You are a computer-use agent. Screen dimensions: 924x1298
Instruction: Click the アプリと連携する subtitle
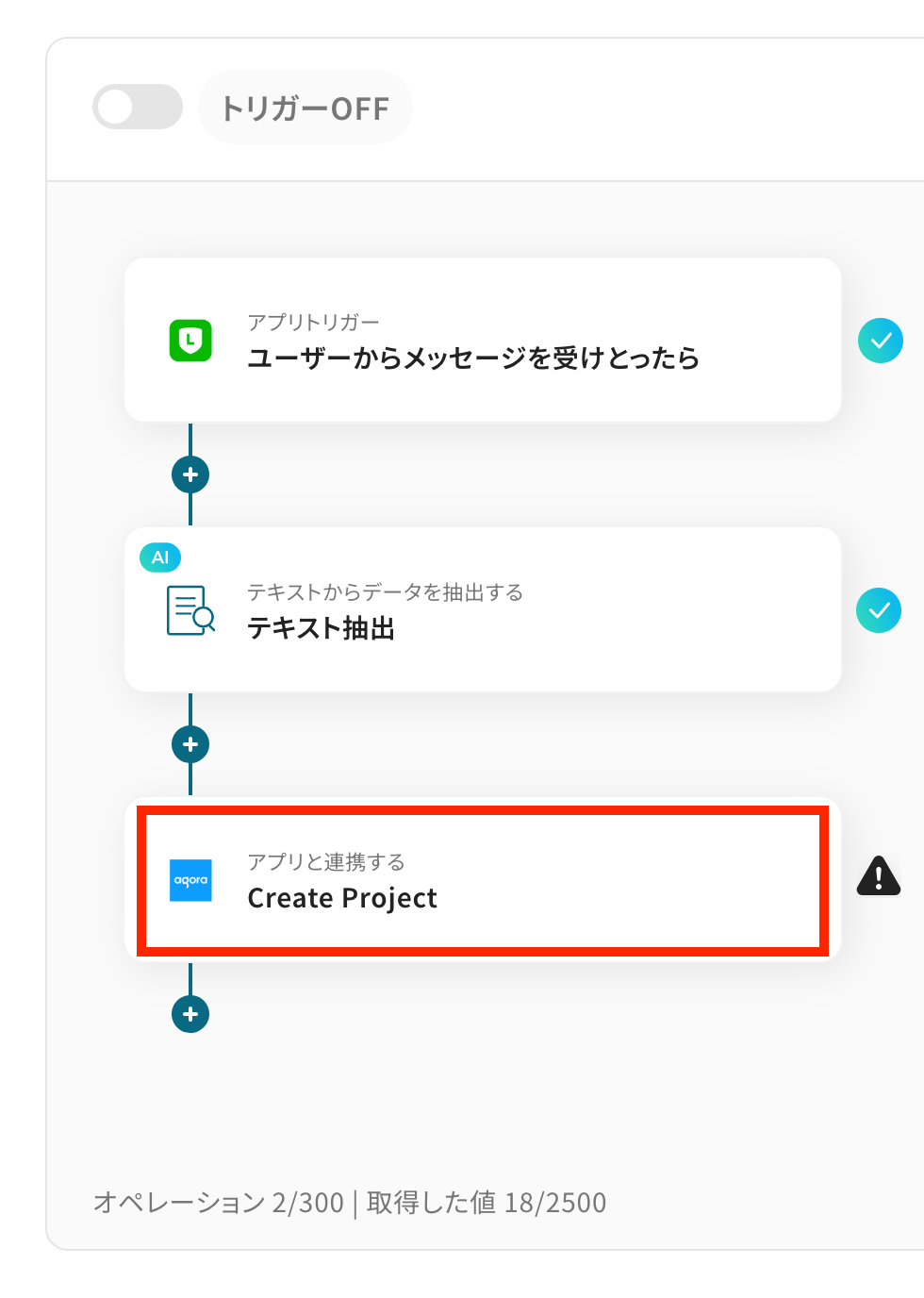(326, 862)
